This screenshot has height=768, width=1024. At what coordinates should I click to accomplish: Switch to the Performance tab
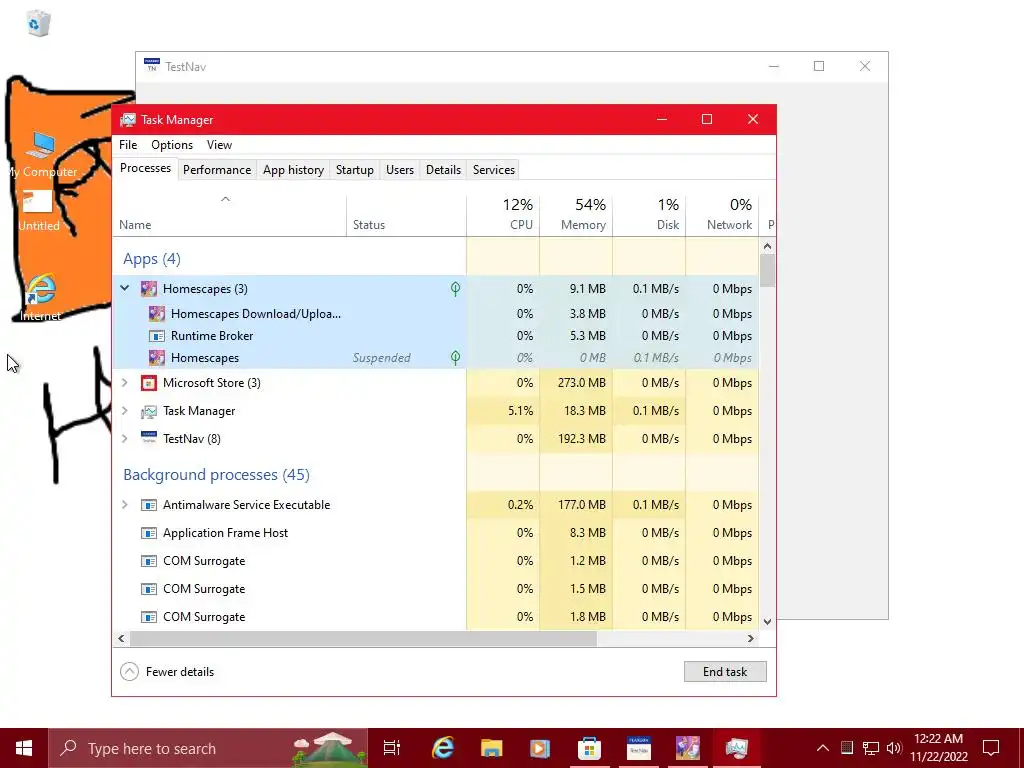217,170
